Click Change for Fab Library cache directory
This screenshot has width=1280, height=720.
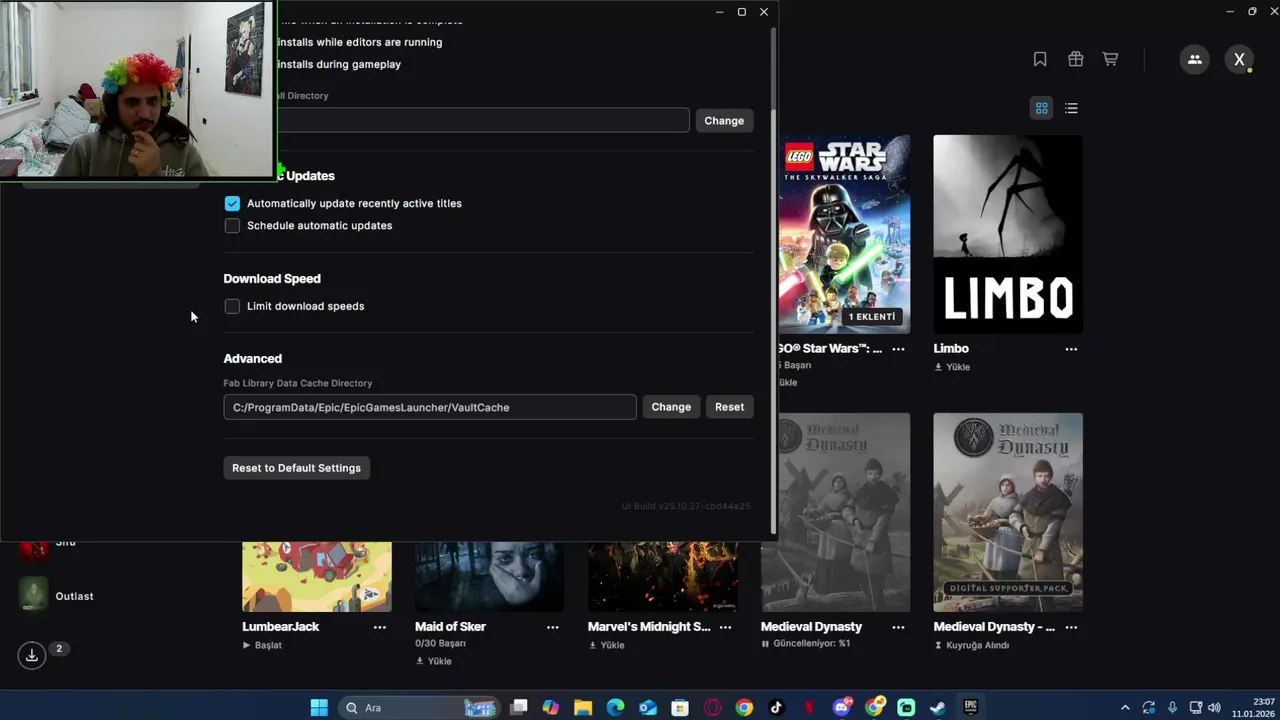click(671, 407)
